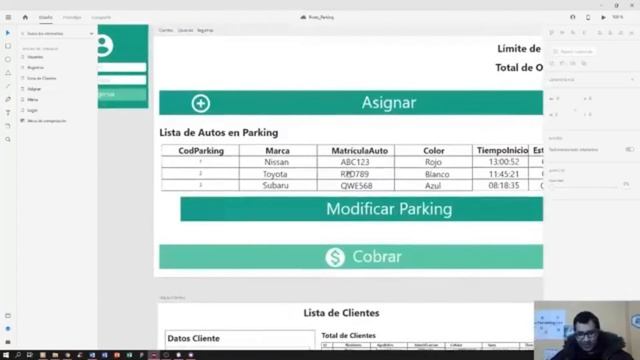This screenshot has width=640, height=360.
Task: Select the Asignar artboard layer
Action: pyautogui.click(x=34, y=89)
